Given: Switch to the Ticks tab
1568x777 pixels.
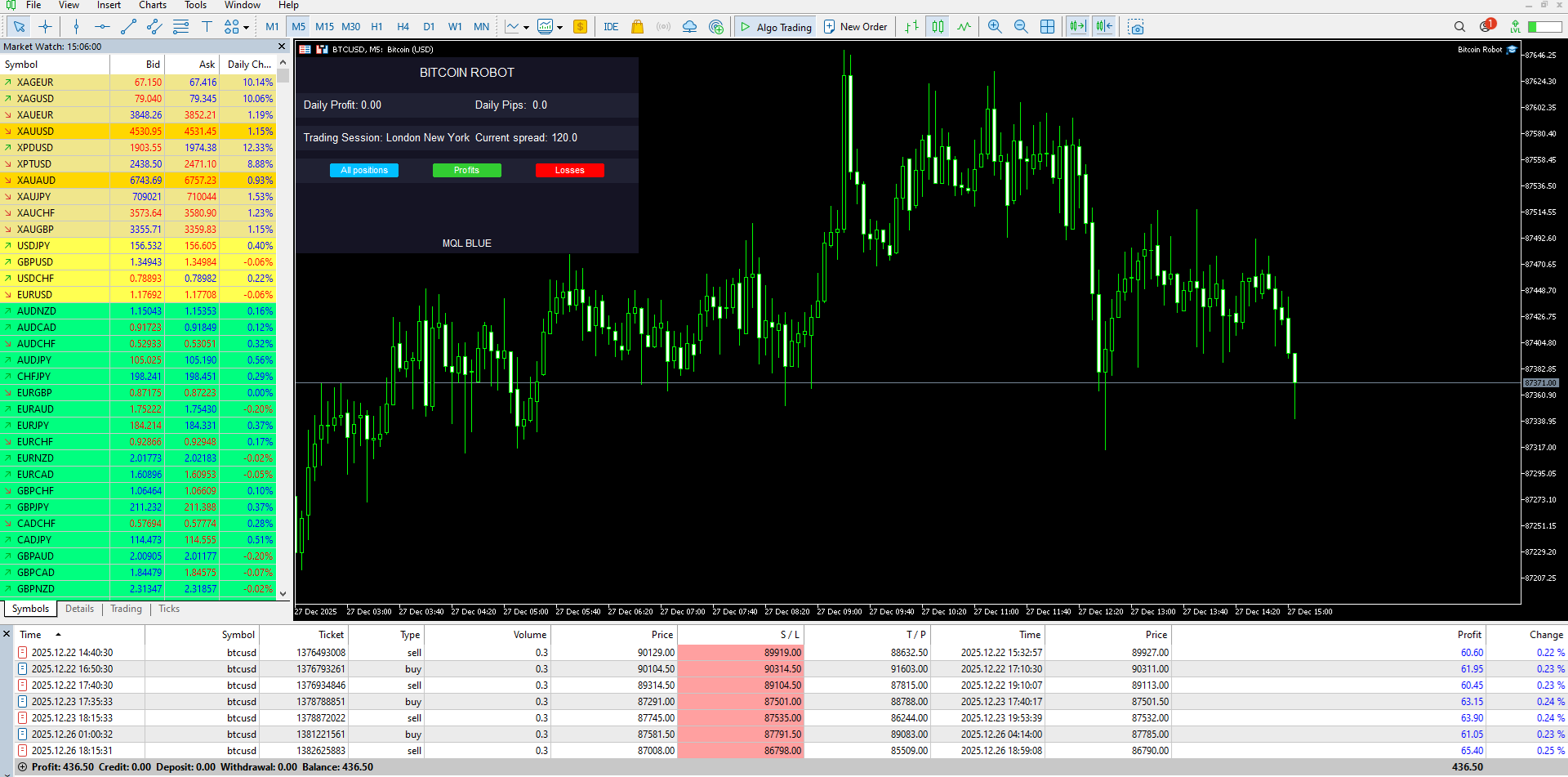Looking at the screenshot, I should coord(169,609).
